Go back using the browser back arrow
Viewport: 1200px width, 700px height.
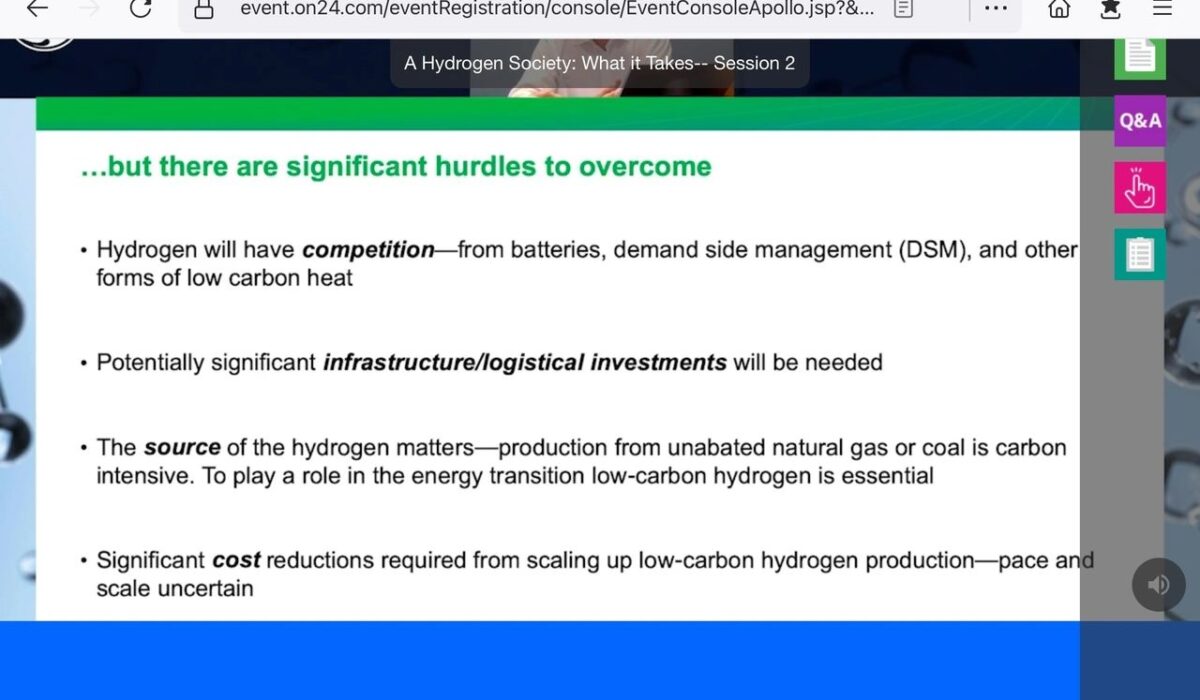click(37, 9)
